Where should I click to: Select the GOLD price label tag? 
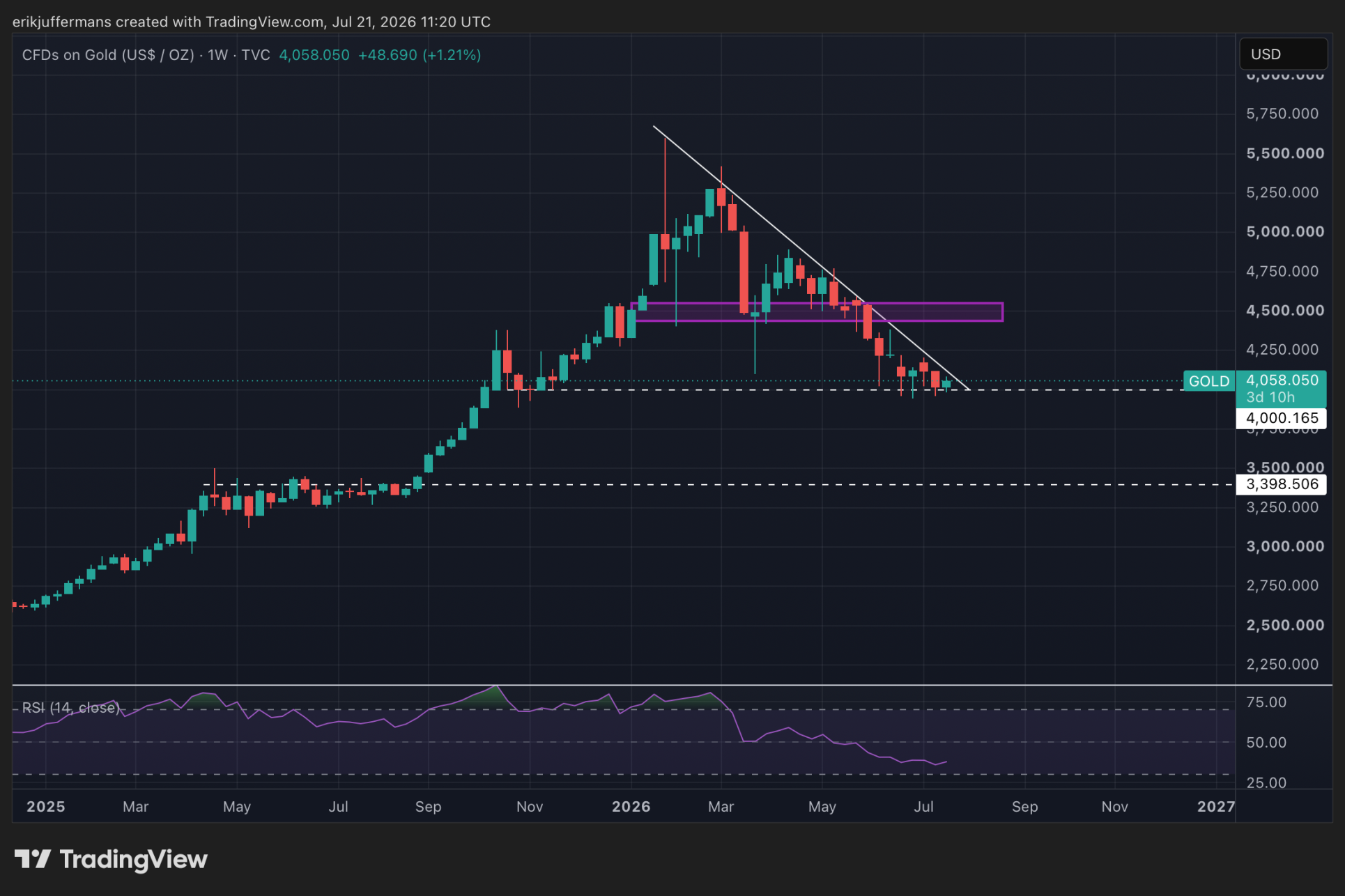point(1209,381)
